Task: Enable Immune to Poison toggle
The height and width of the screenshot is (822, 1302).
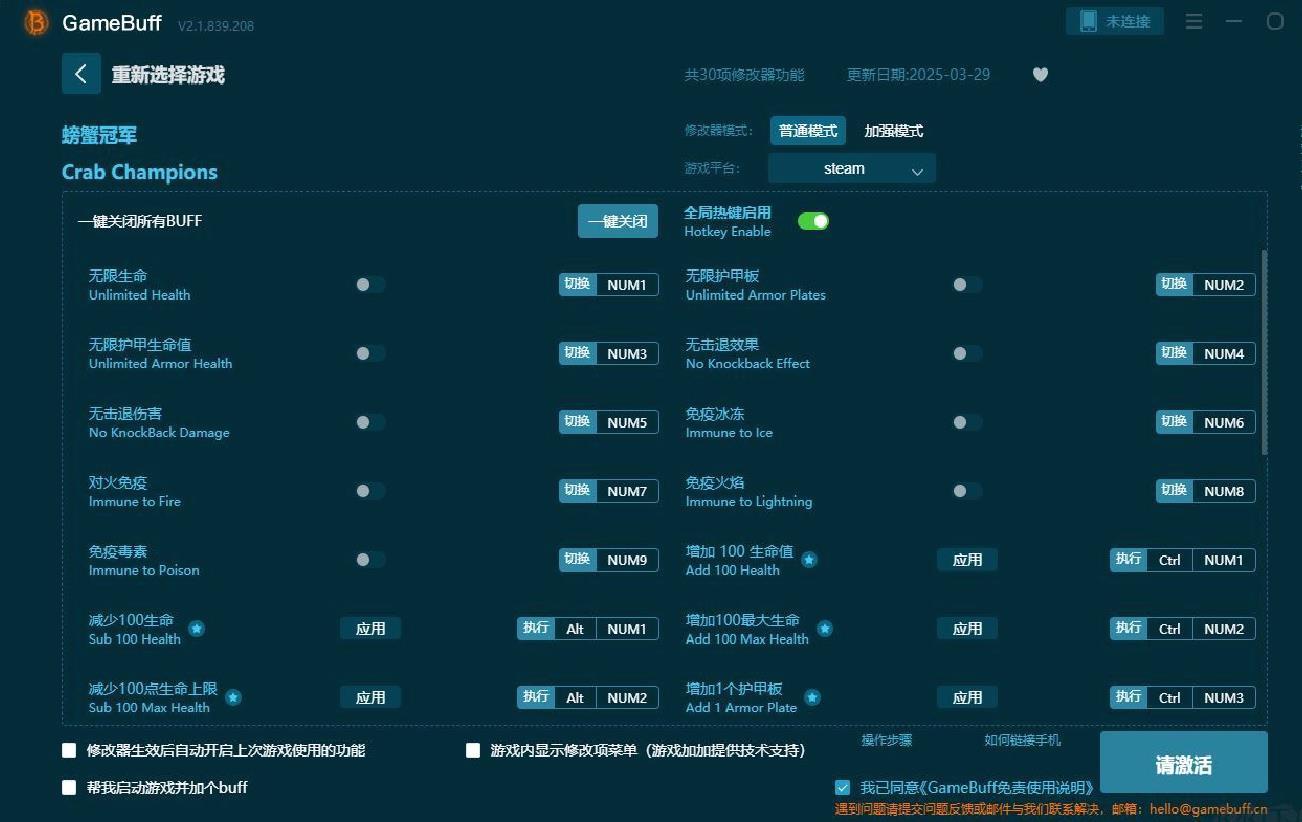Action: click(x=370, y=560)
